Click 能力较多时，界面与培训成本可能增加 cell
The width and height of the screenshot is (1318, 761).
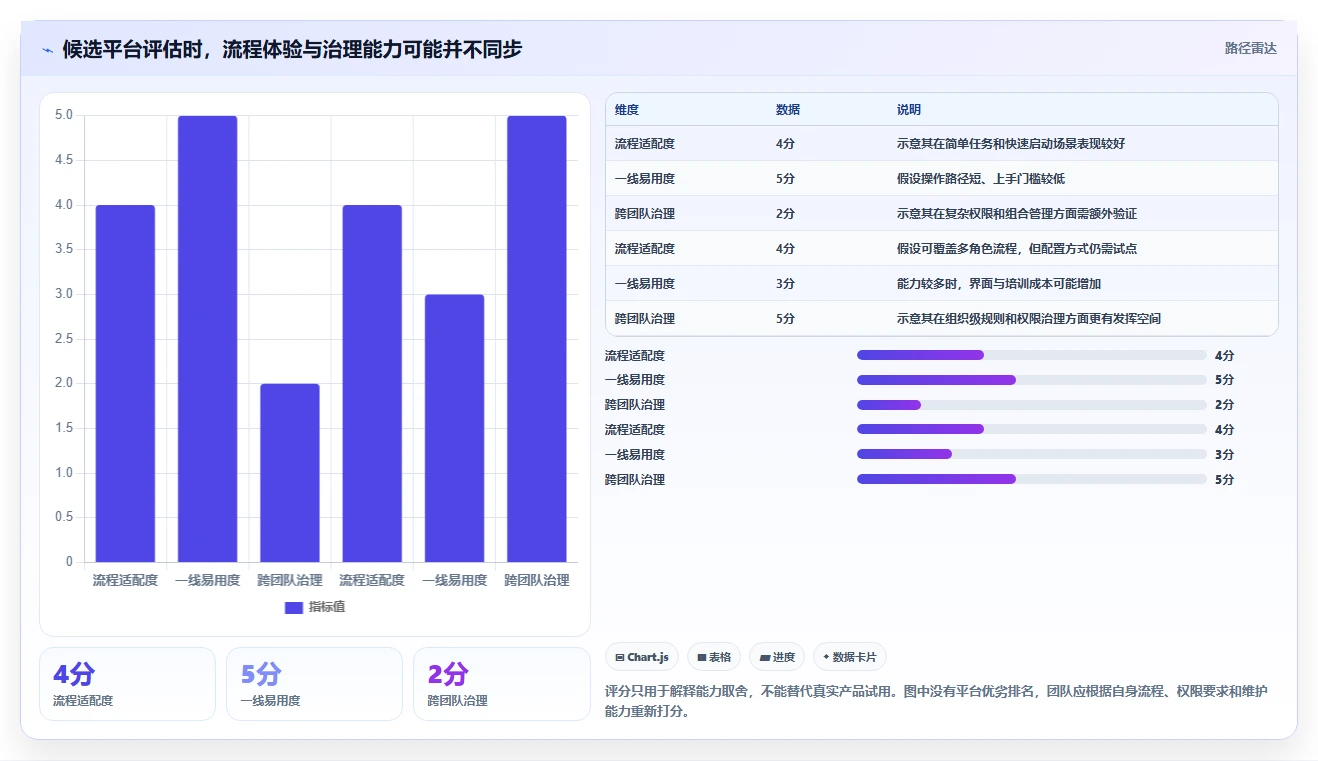coord(999,284)
